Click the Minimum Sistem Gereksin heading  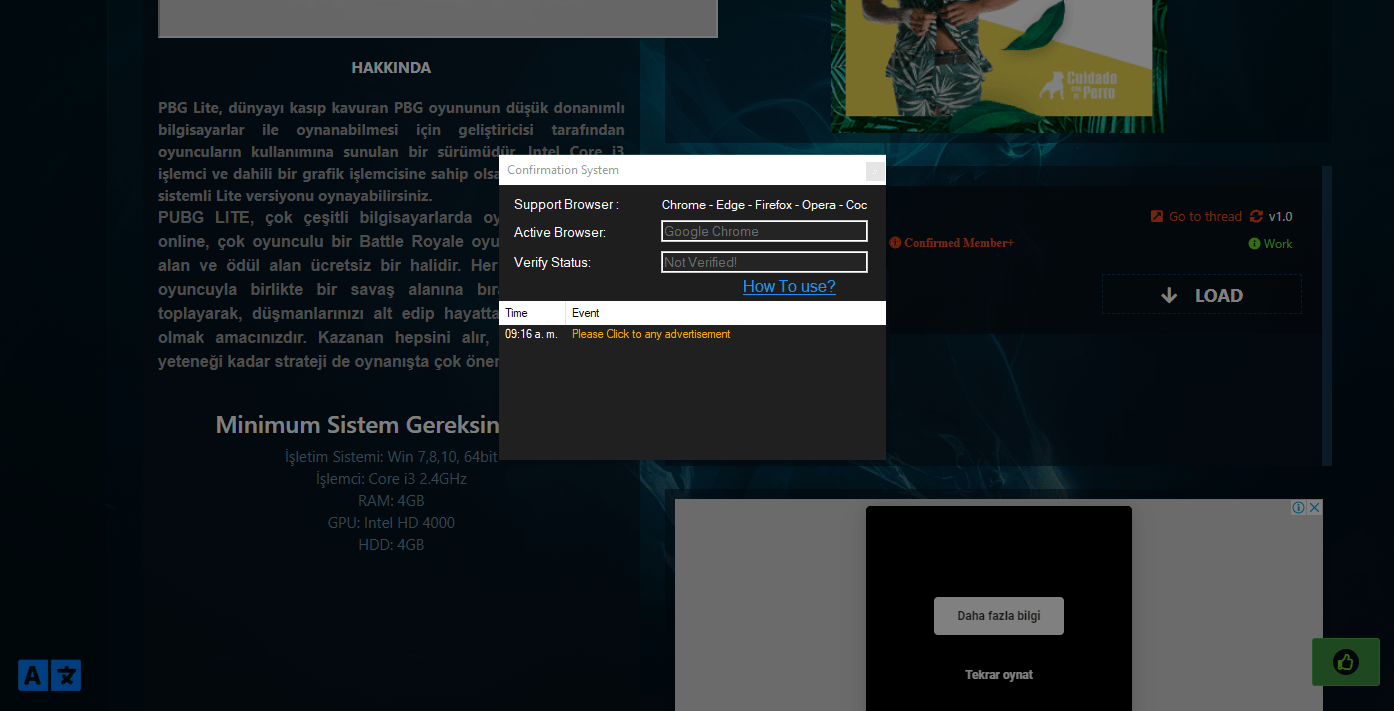(x=357, y=425)
